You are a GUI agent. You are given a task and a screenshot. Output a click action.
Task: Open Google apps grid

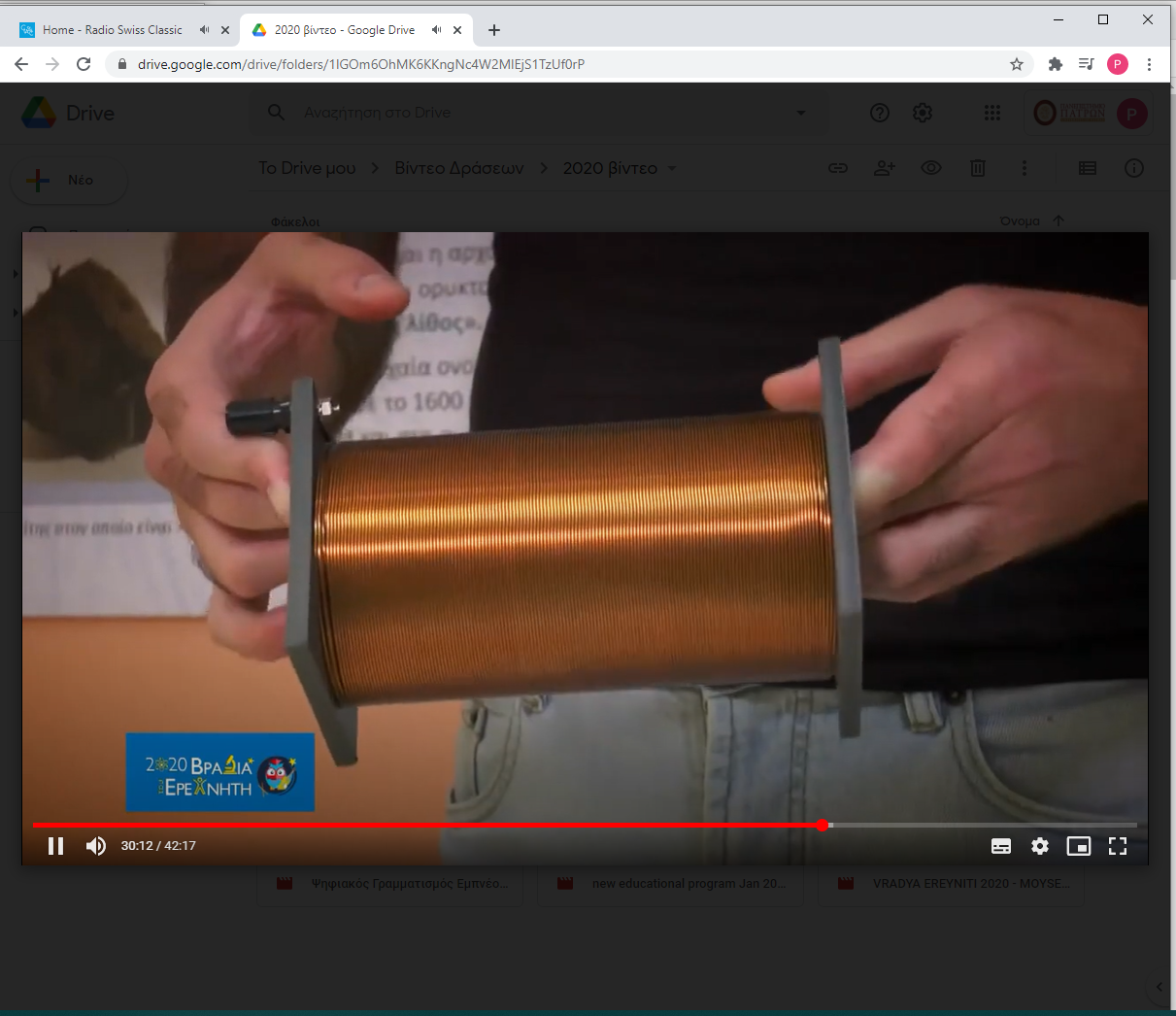tap(991, 113)
